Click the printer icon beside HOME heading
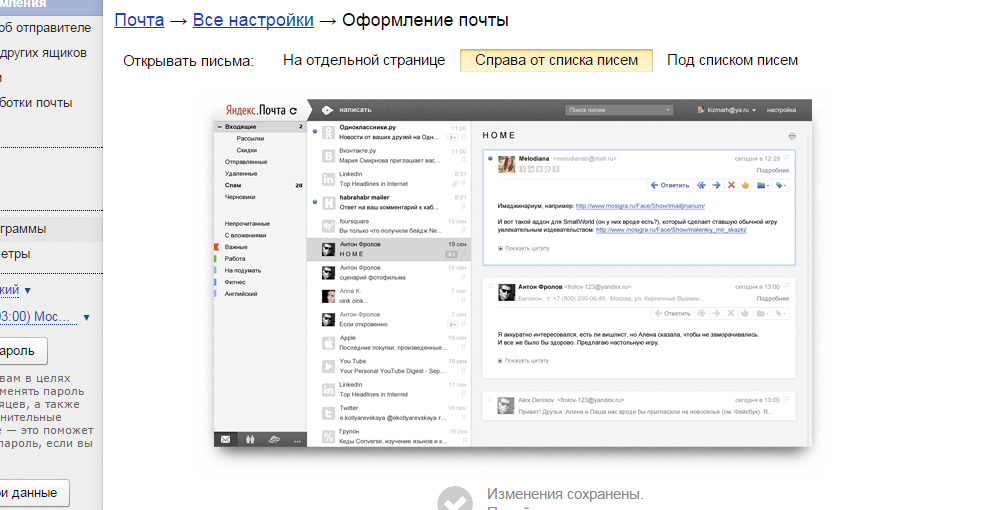990x510 pixels. tap(792, 135)
